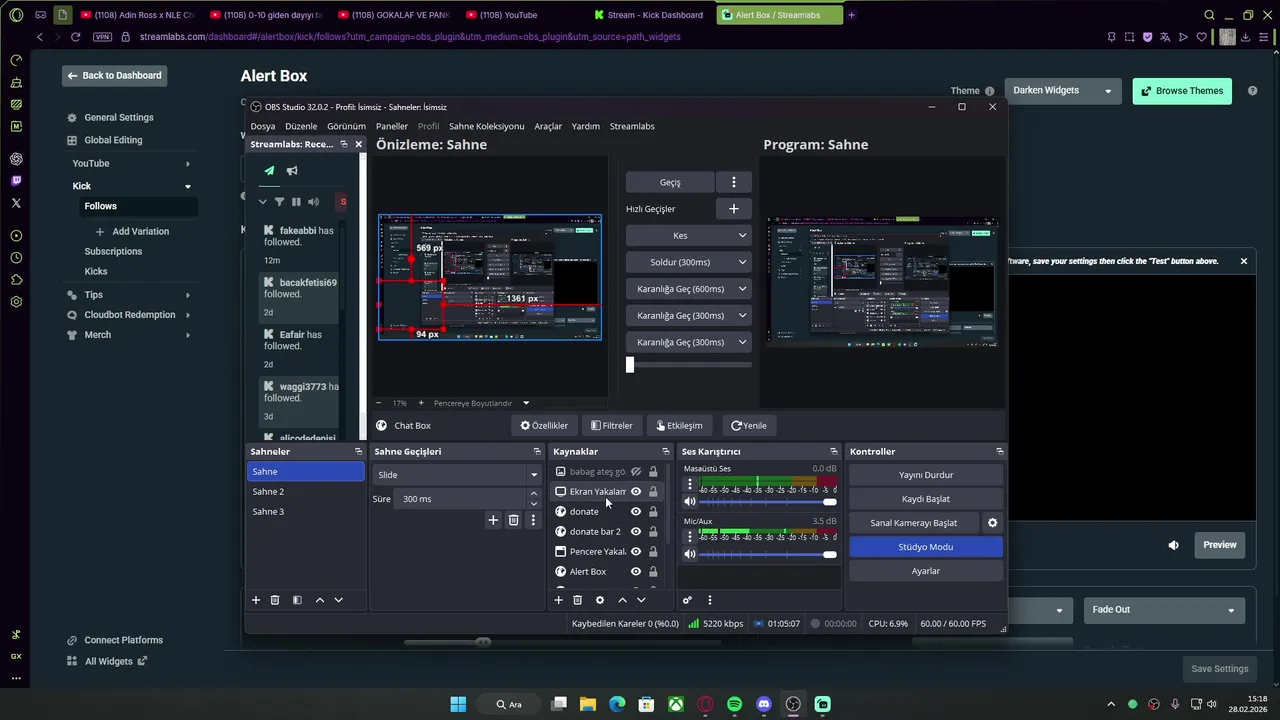Hide the Pencere Yakalama source
The height and width of the screenshot is (720, 1280).
coord(635,552)
